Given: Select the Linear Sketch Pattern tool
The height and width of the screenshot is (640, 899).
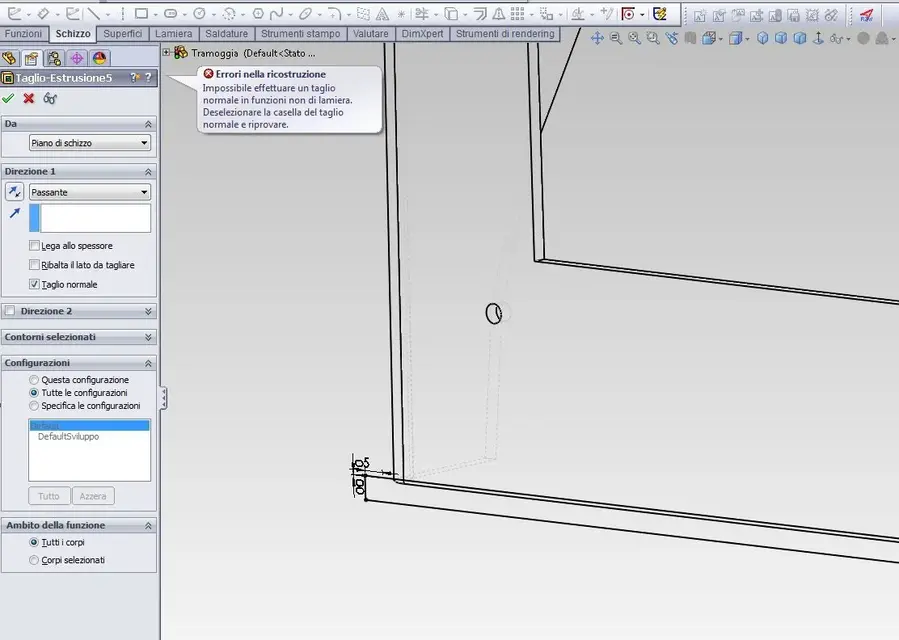Looking at the screenshot, I should pyautogui.click(x=517, y=13).
